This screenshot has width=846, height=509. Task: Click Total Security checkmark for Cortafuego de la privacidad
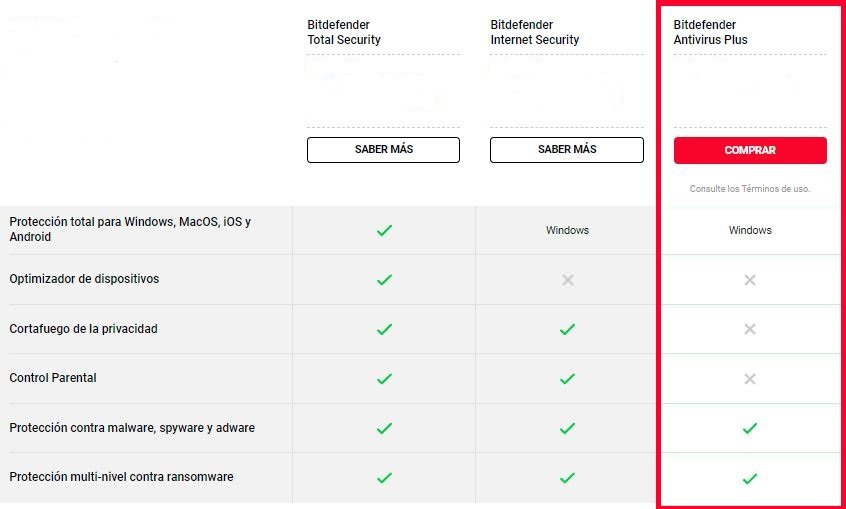pyautogui.click(x=384, y=329)
